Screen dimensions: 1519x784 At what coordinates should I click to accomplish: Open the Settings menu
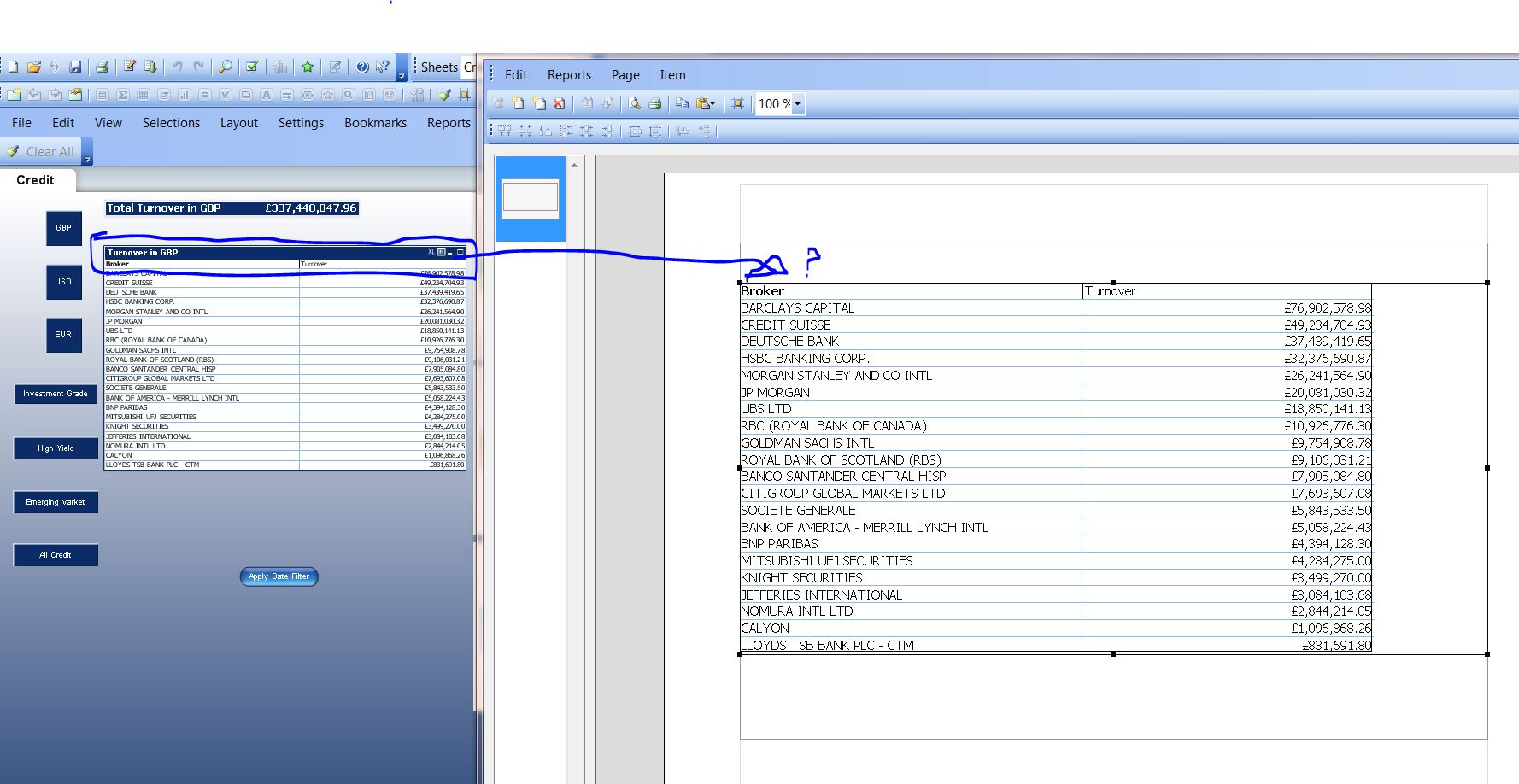coord(301,123)
